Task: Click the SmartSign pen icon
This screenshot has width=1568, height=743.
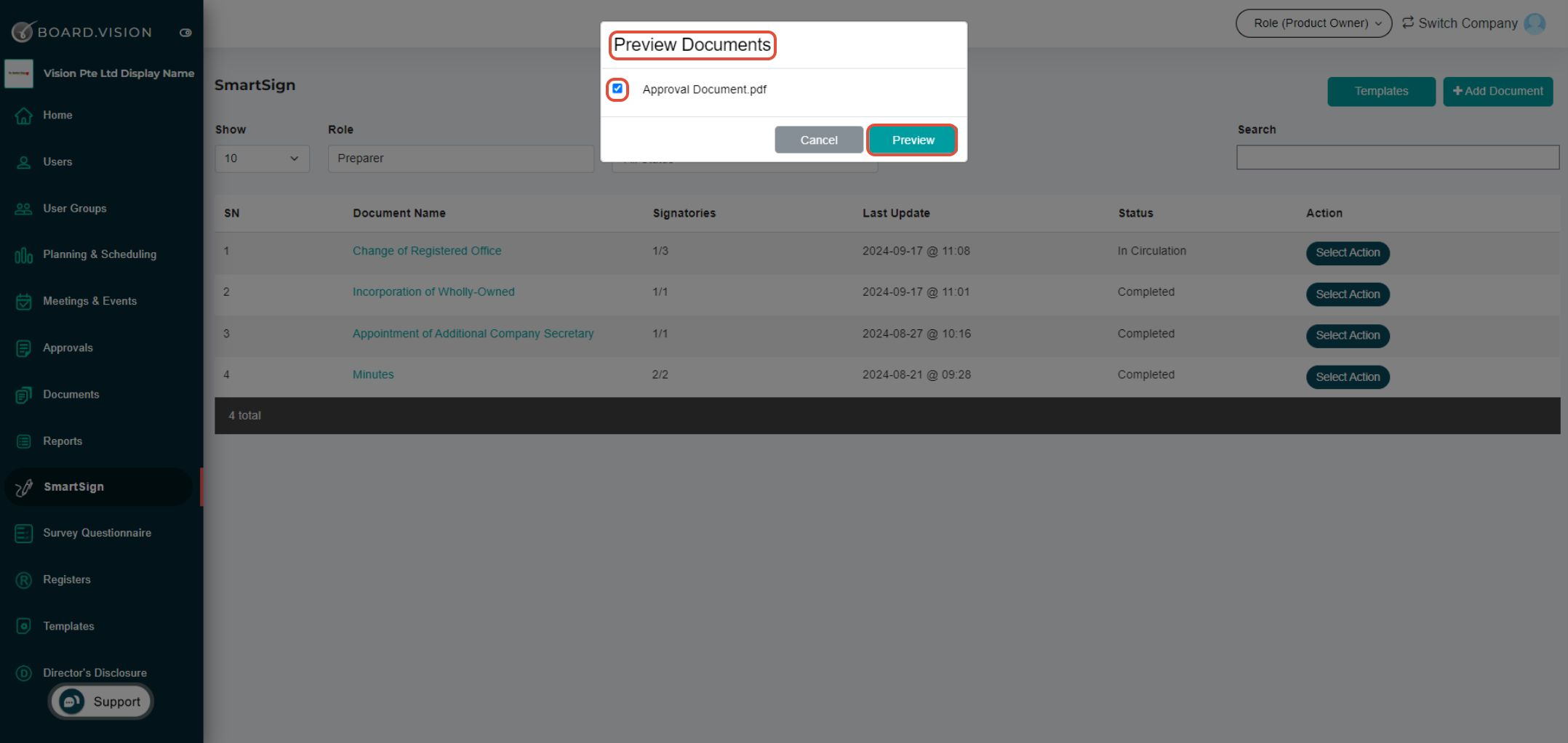Action: (24, 487)
